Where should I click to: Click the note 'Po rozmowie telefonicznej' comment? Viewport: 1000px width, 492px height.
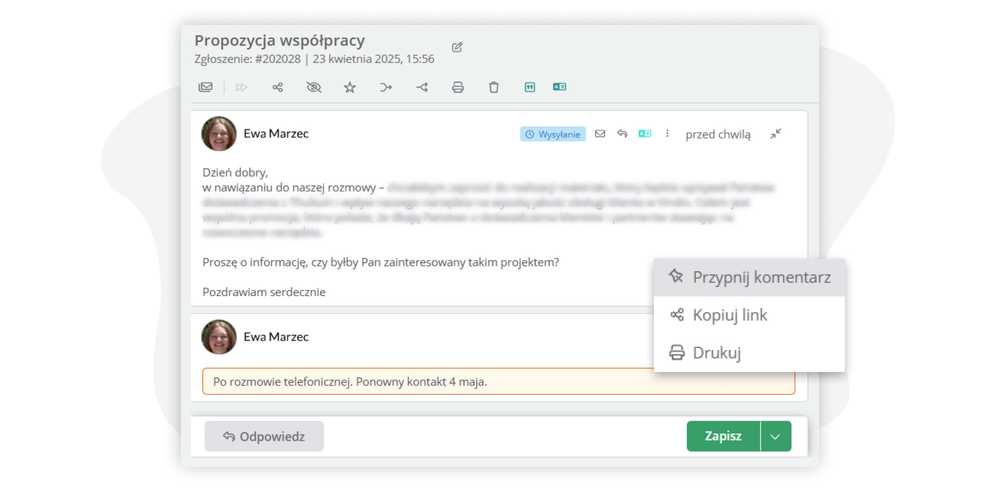point(499,382)
